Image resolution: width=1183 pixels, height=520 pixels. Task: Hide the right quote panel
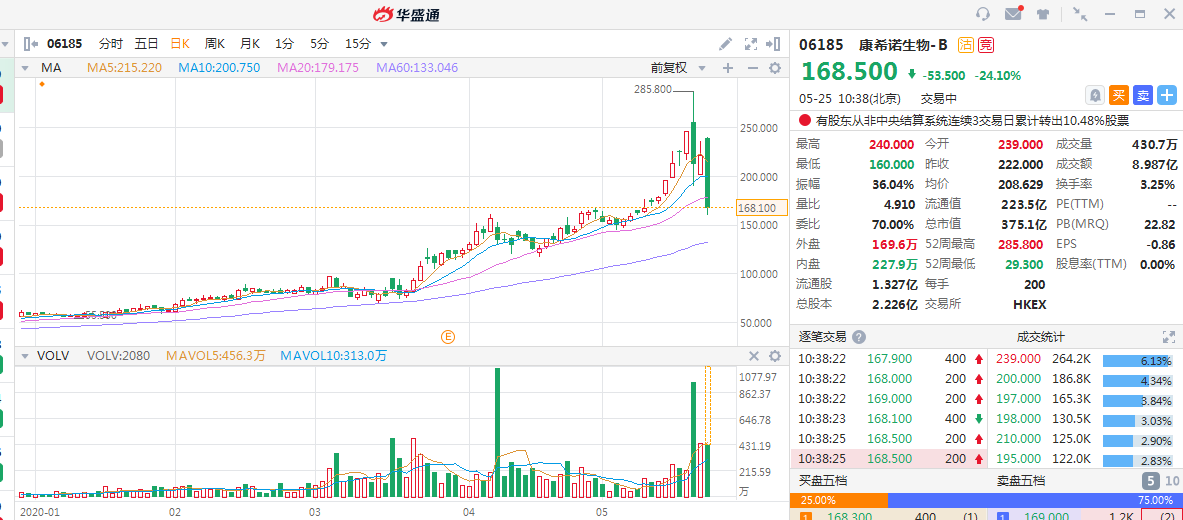coord(773,44)
